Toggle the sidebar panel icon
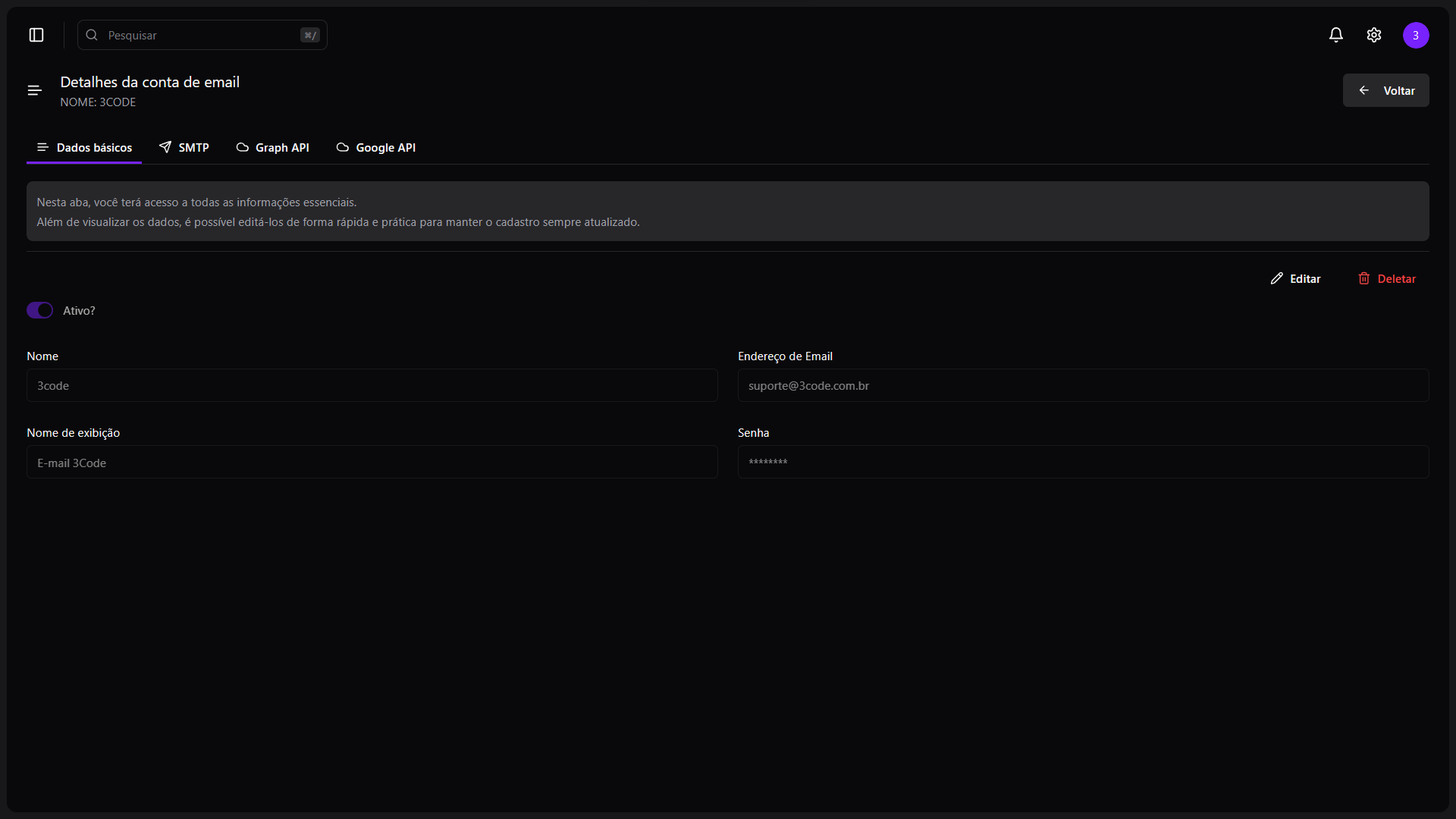1456x819 pixels. pos(36,35)
